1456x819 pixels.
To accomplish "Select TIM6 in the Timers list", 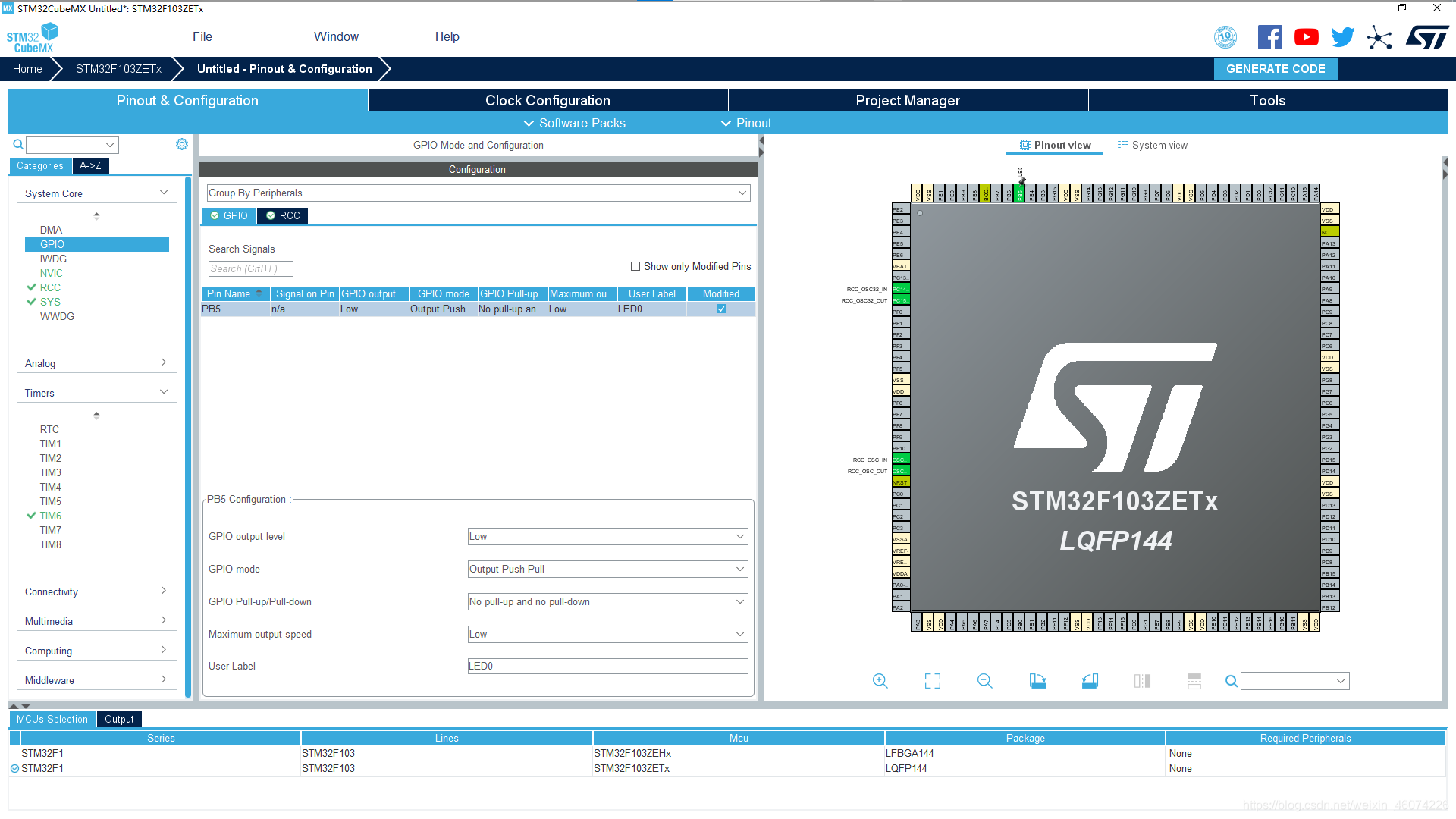I will (x=51, y=516).
